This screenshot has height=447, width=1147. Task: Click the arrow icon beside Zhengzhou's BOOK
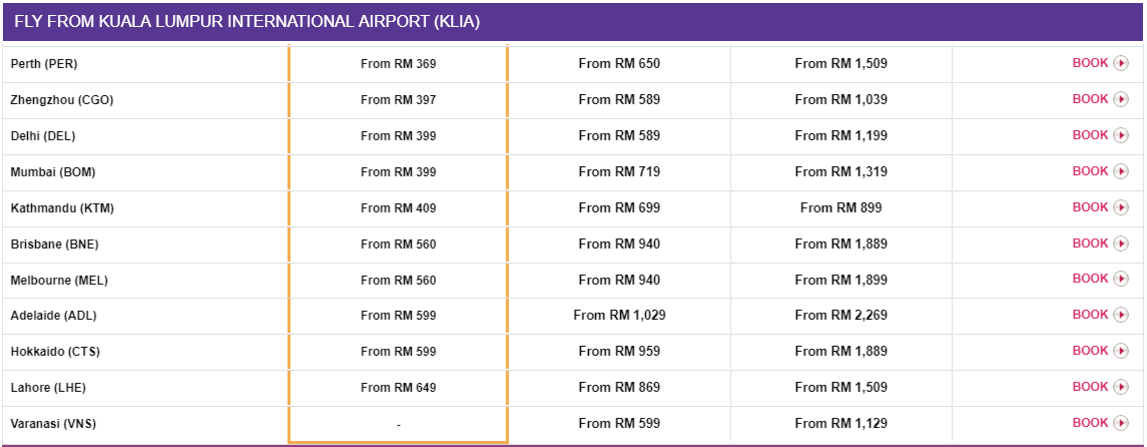(1121, 99)
